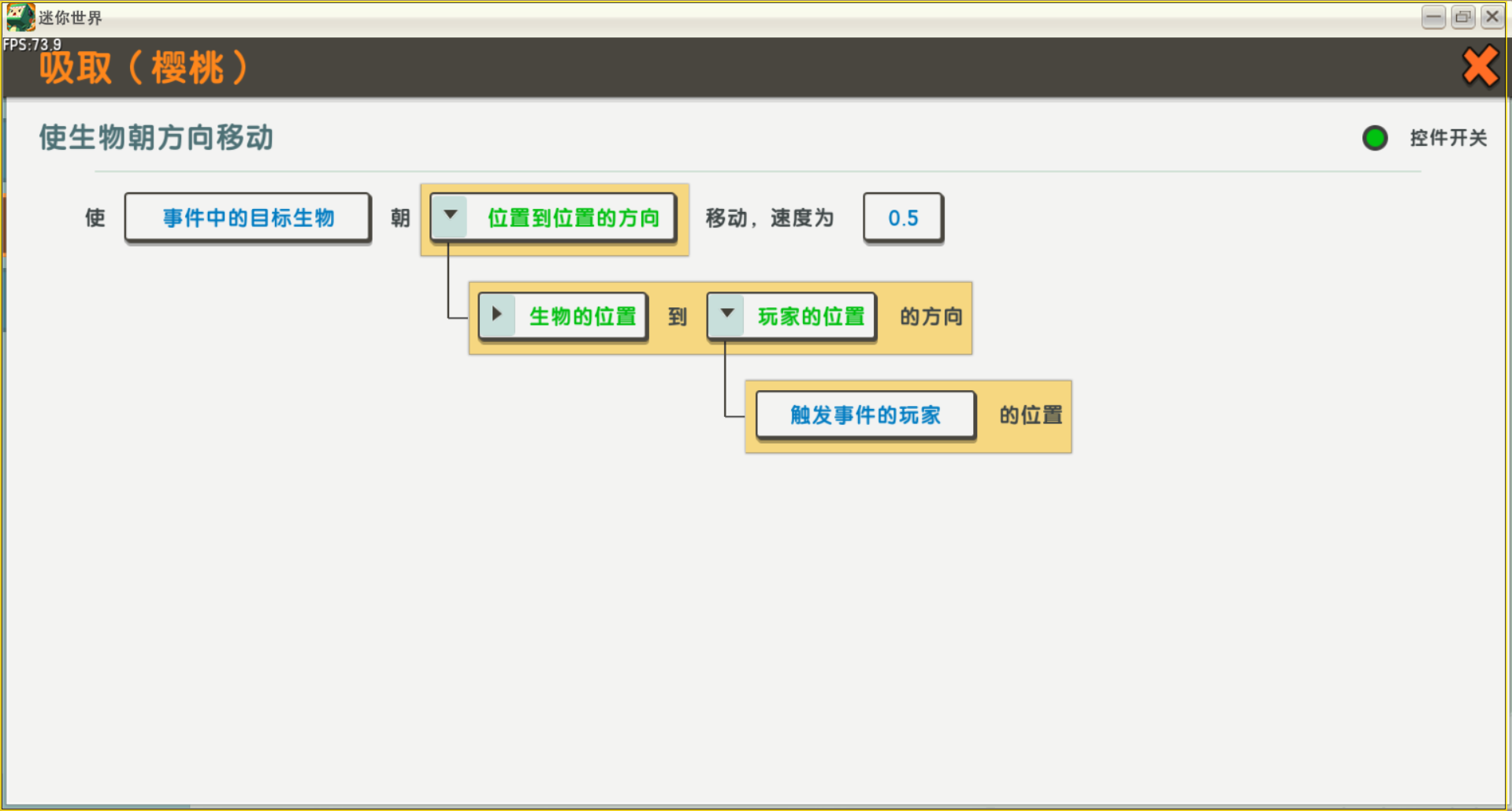Click the 位置到位置的方向 green label

(573, 218)
